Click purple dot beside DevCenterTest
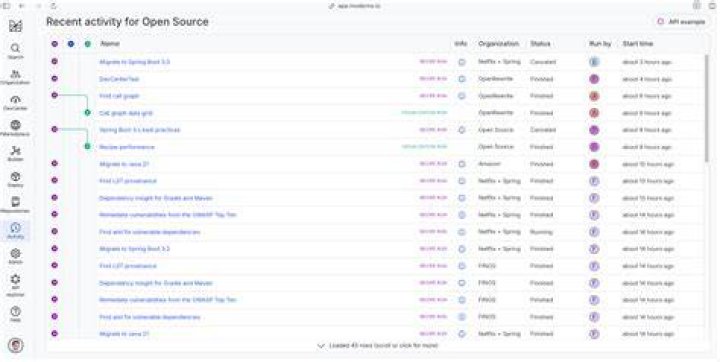This screenshot has height=362, width=720. click(x=55, y=79)
